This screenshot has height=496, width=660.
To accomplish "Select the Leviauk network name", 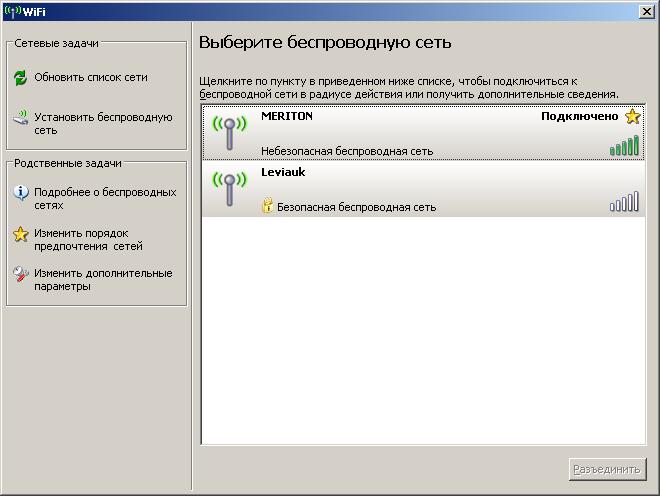I will tap(283, 172).
